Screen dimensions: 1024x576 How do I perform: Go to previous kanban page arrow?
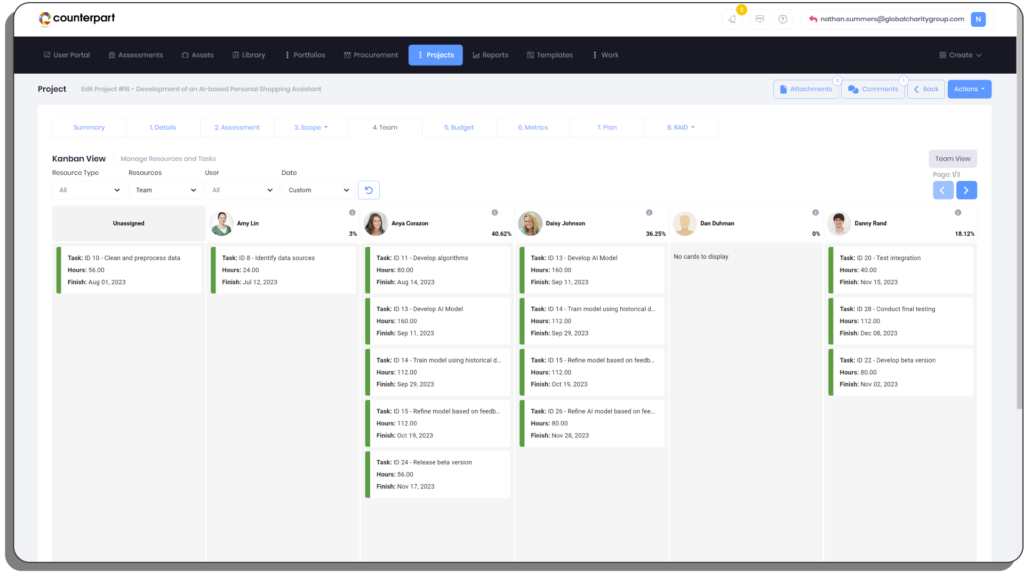(943, 190)
